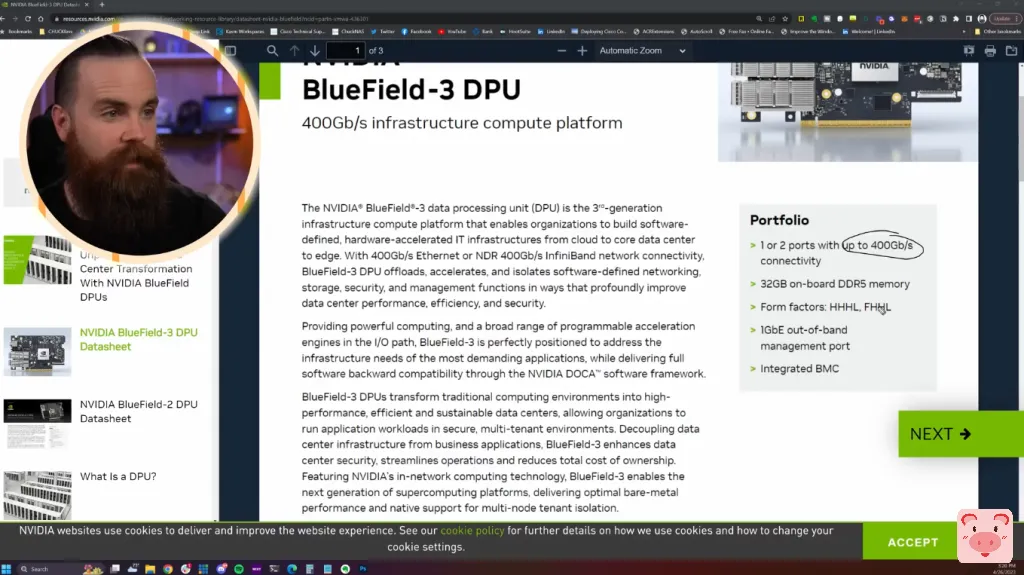The width and height of the screenshot is (1024, 575).
Task: Open Microsoft Edge from the taskbar
Action: coord(292,569)
